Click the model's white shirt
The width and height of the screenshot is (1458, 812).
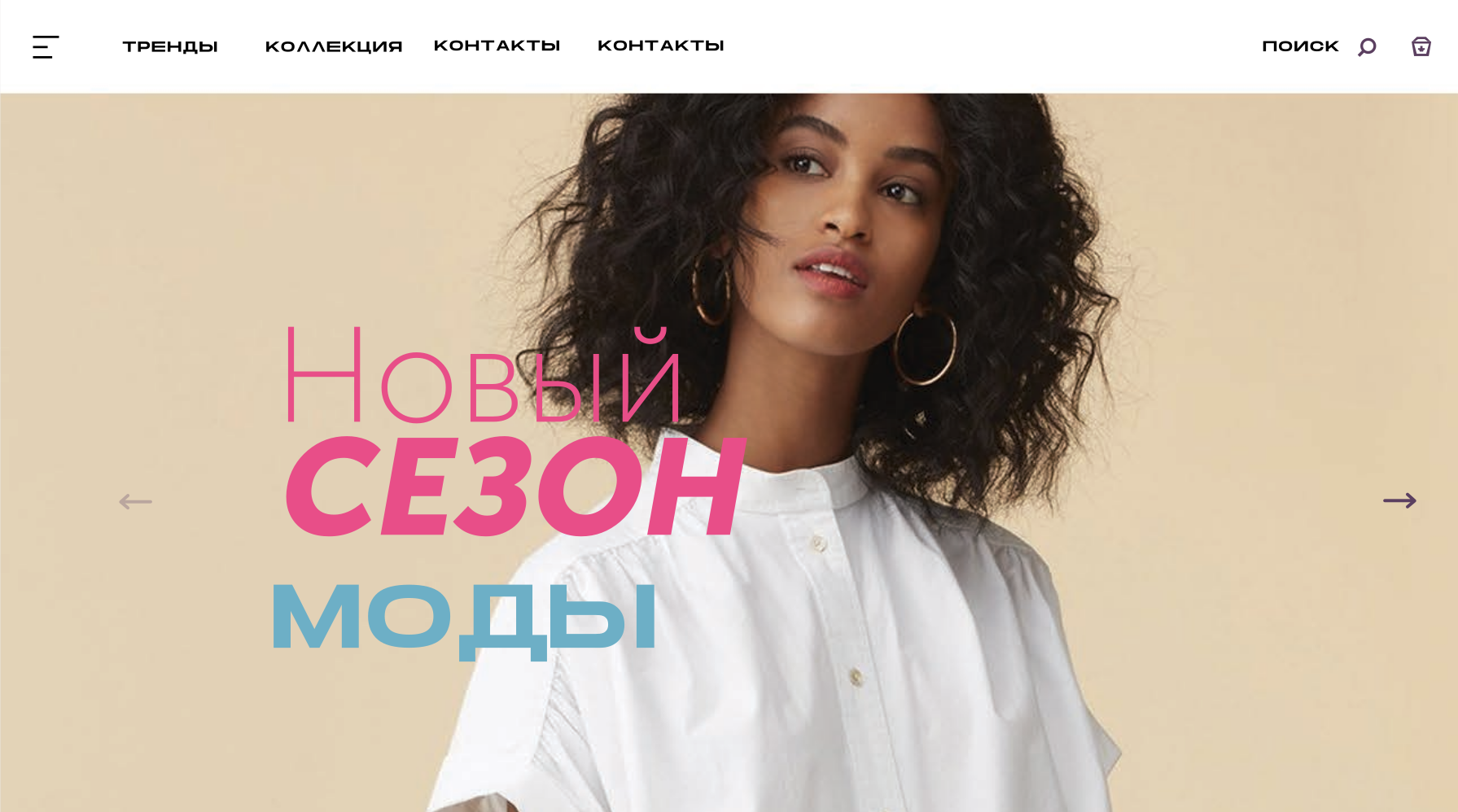point(814,651)
